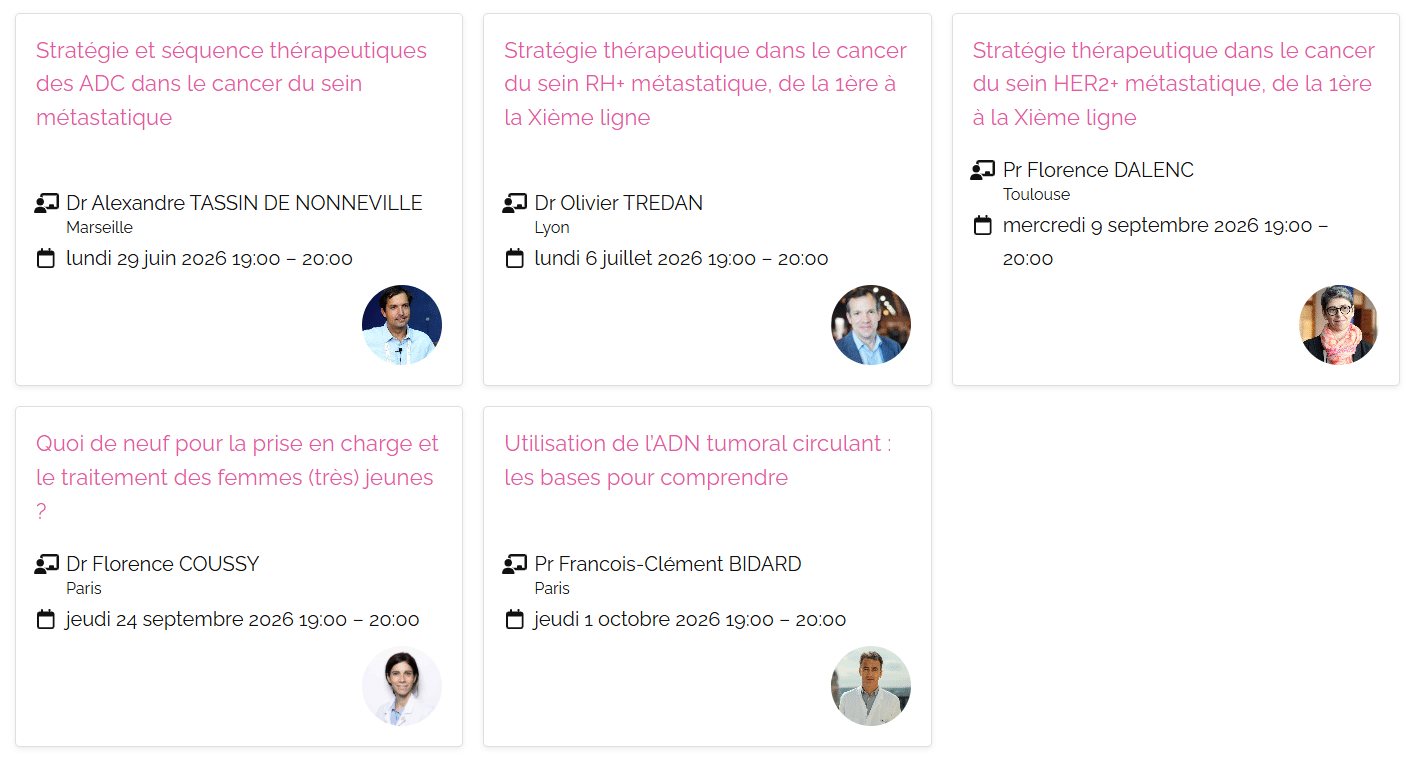Open the circulating tumor DNA webinar title
The width and height of the screenshot is (1415, 763).
(x=697, y=460)
